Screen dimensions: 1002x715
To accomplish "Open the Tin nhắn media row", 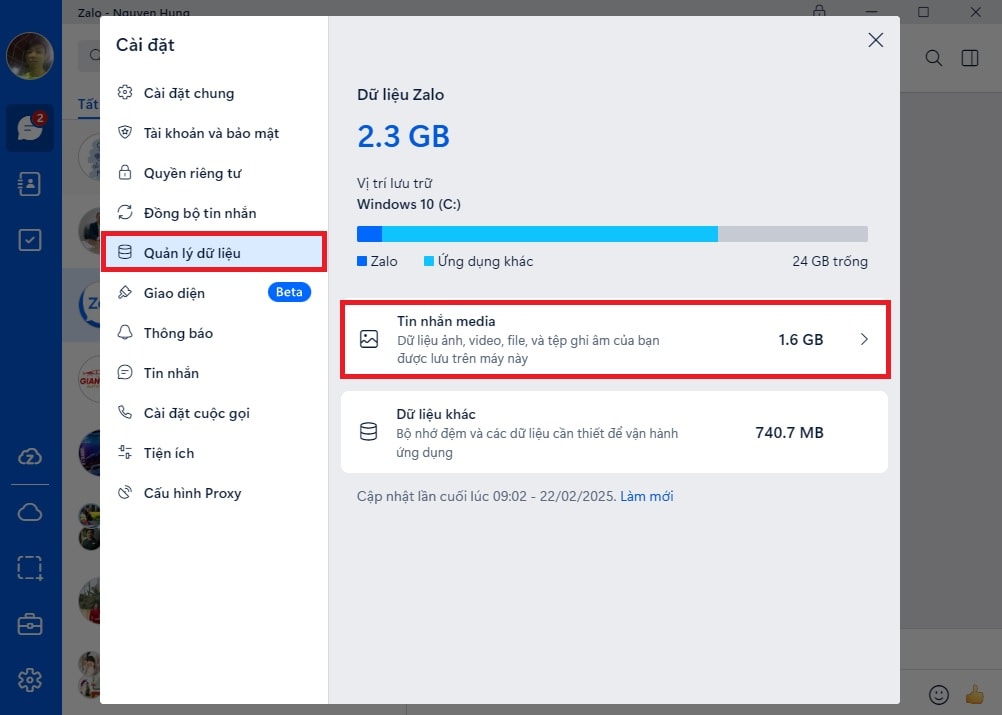I will tap(615, 339).
